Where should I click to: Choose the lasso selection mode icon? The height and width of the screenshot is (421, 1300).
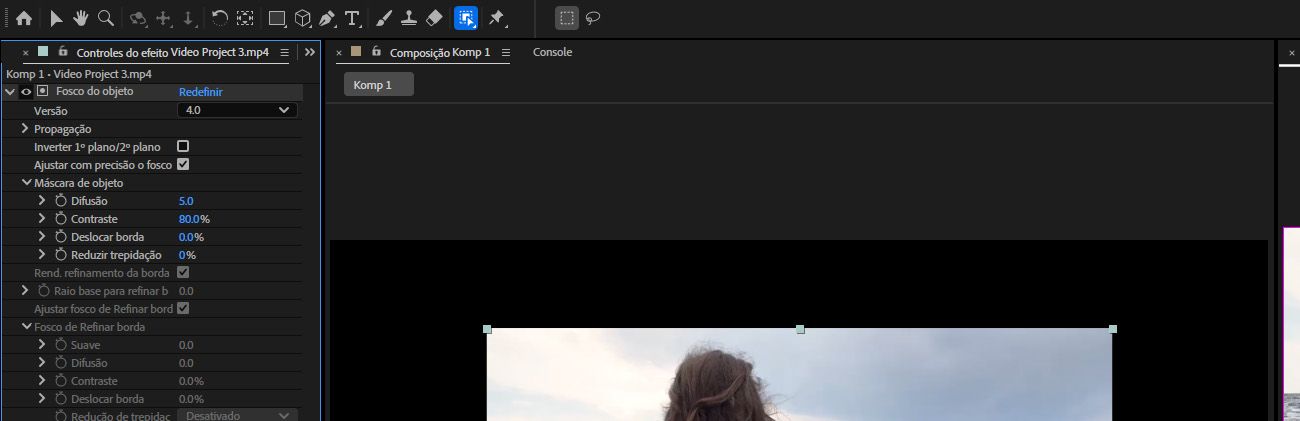pos(593,18)
